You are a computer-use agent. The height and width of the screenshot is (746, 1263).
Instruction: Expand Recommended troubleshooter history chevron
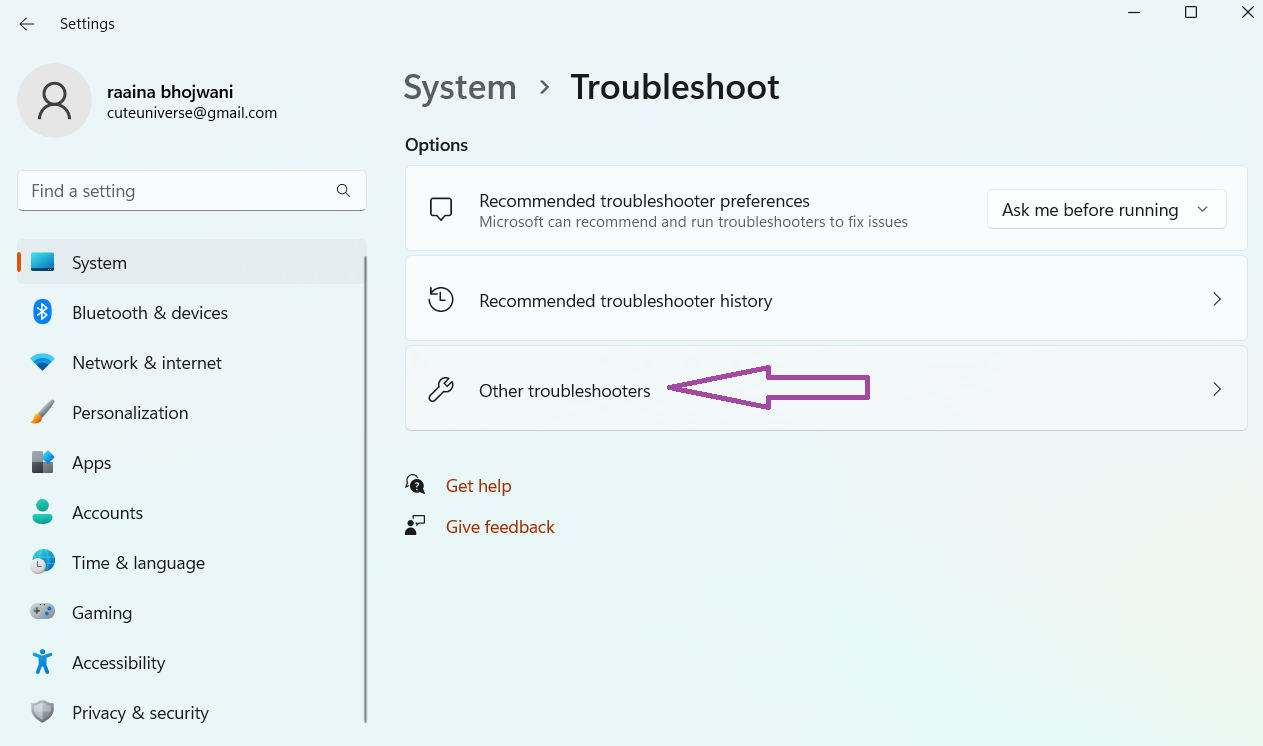pyautogui.click(x=1216, y=300)
